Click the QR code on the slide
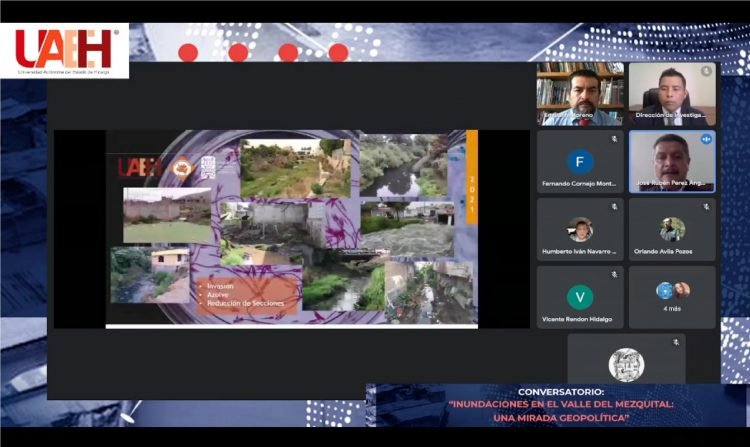750x447 pixels. (208, 167)
